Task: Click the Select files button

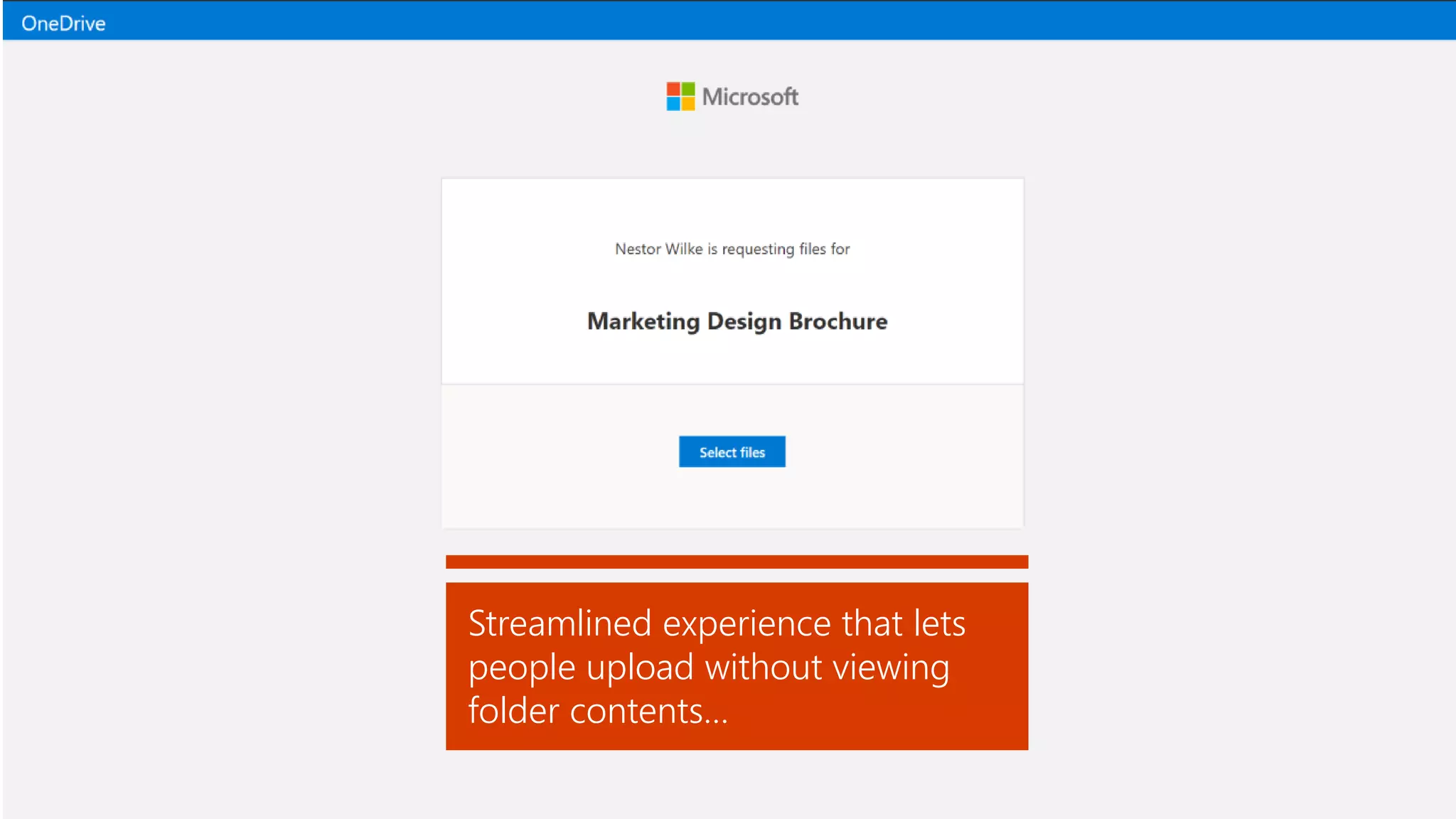Action: [732, 452]
